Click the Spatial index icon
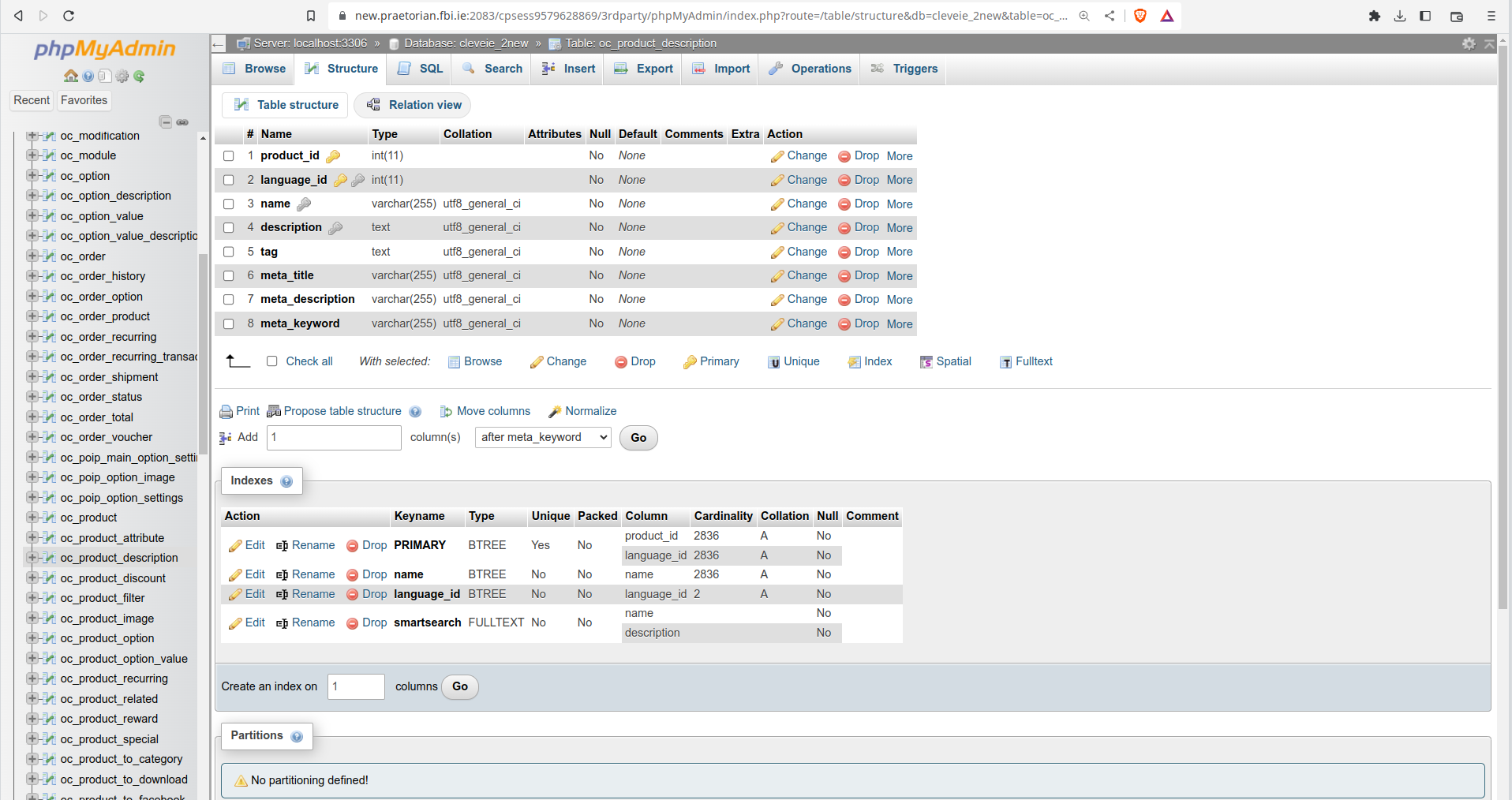Screen dimensions: 1512x800 point(926,362)
